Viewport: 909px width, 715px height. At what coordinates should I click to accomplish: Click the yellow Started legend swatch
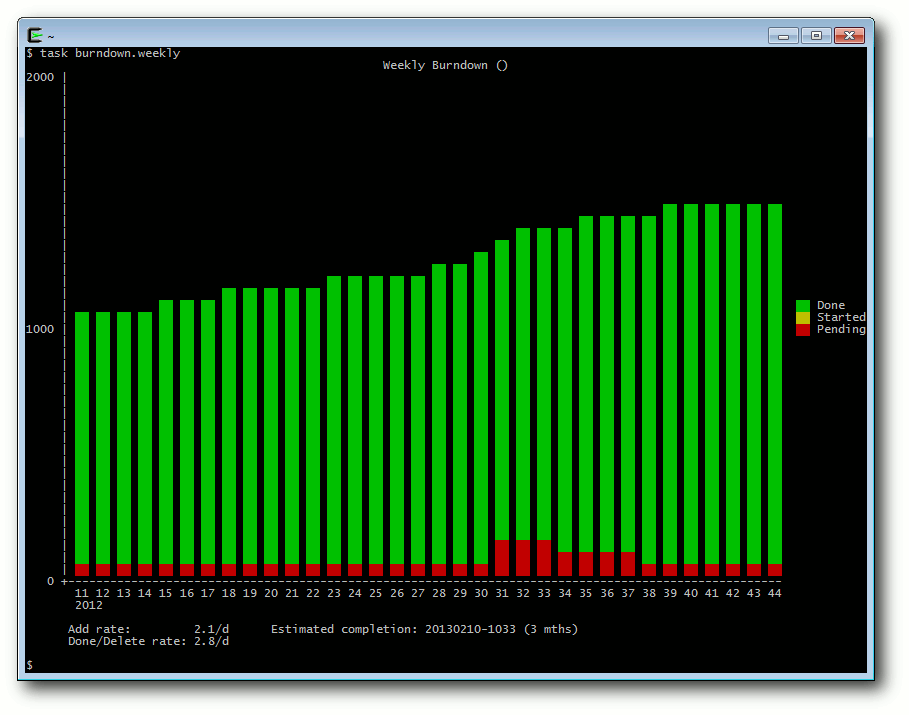coord(802,318)
